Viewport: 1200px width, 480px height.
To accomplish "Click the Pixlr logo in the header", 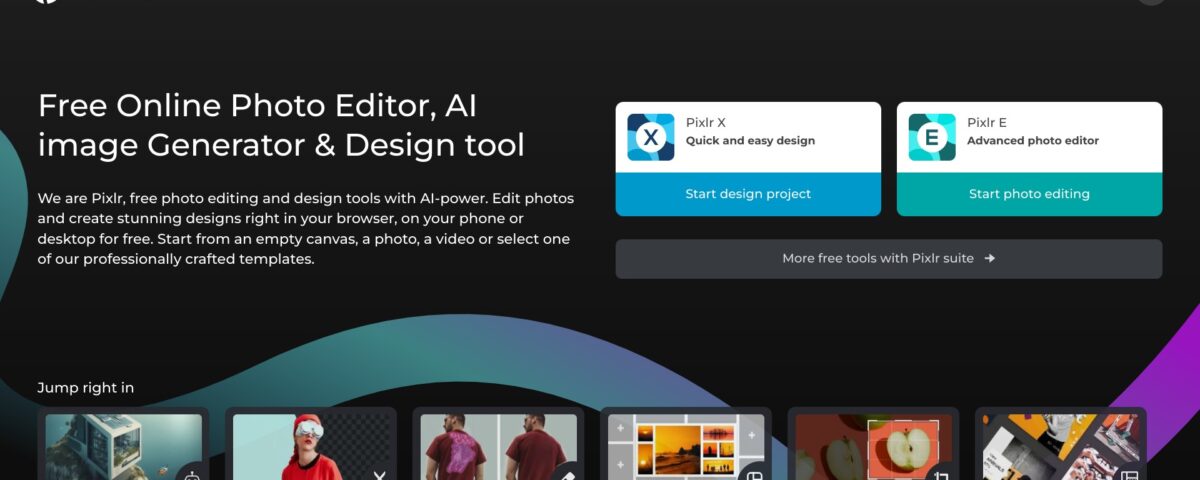I will point(45,2).
